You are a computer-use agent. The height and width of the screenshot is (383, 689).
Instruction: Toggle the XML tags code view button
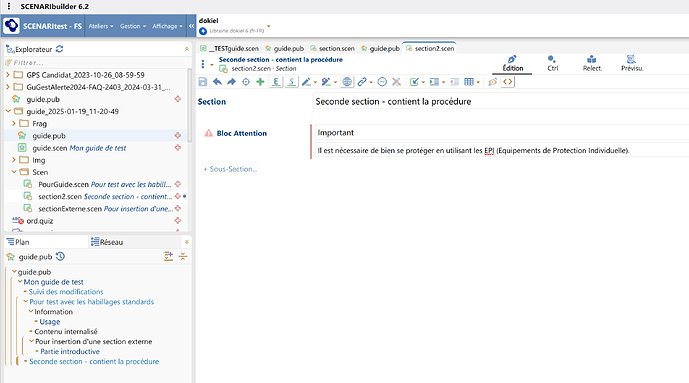(508, 82)
